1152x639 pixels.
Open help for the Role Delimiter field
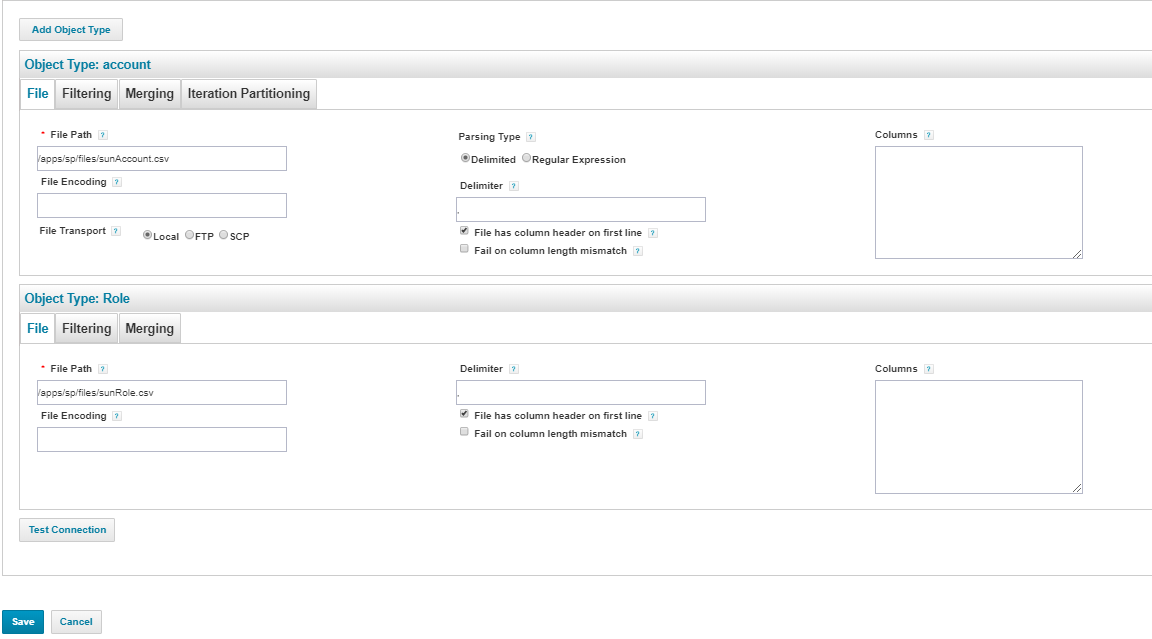tap(513, 368)
